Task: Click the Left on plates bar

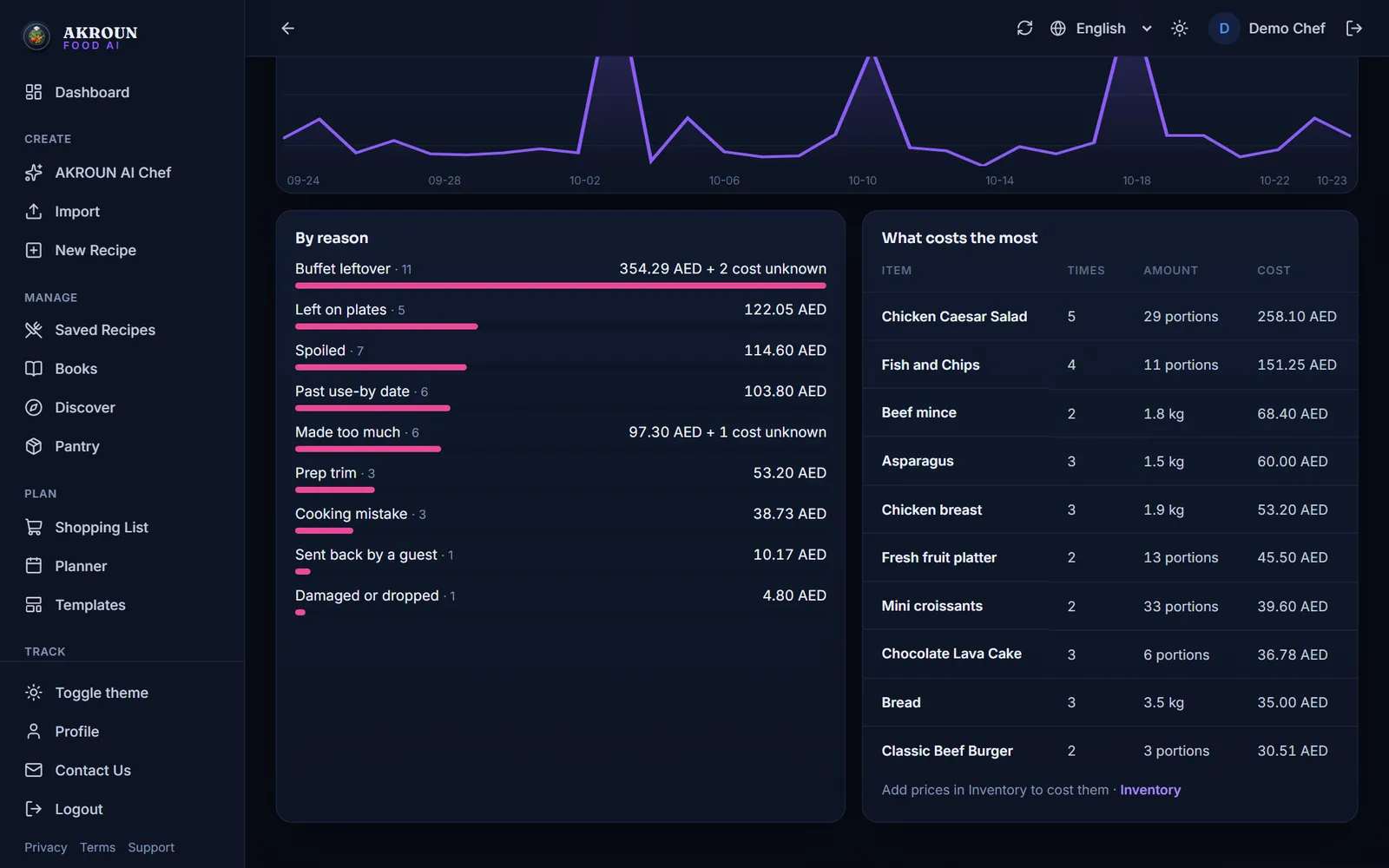Action: click(386, 326)
